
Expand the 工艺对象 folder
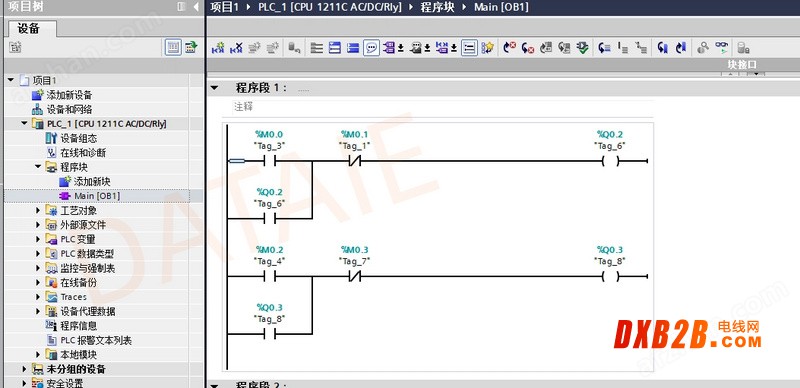coord(38,210)
